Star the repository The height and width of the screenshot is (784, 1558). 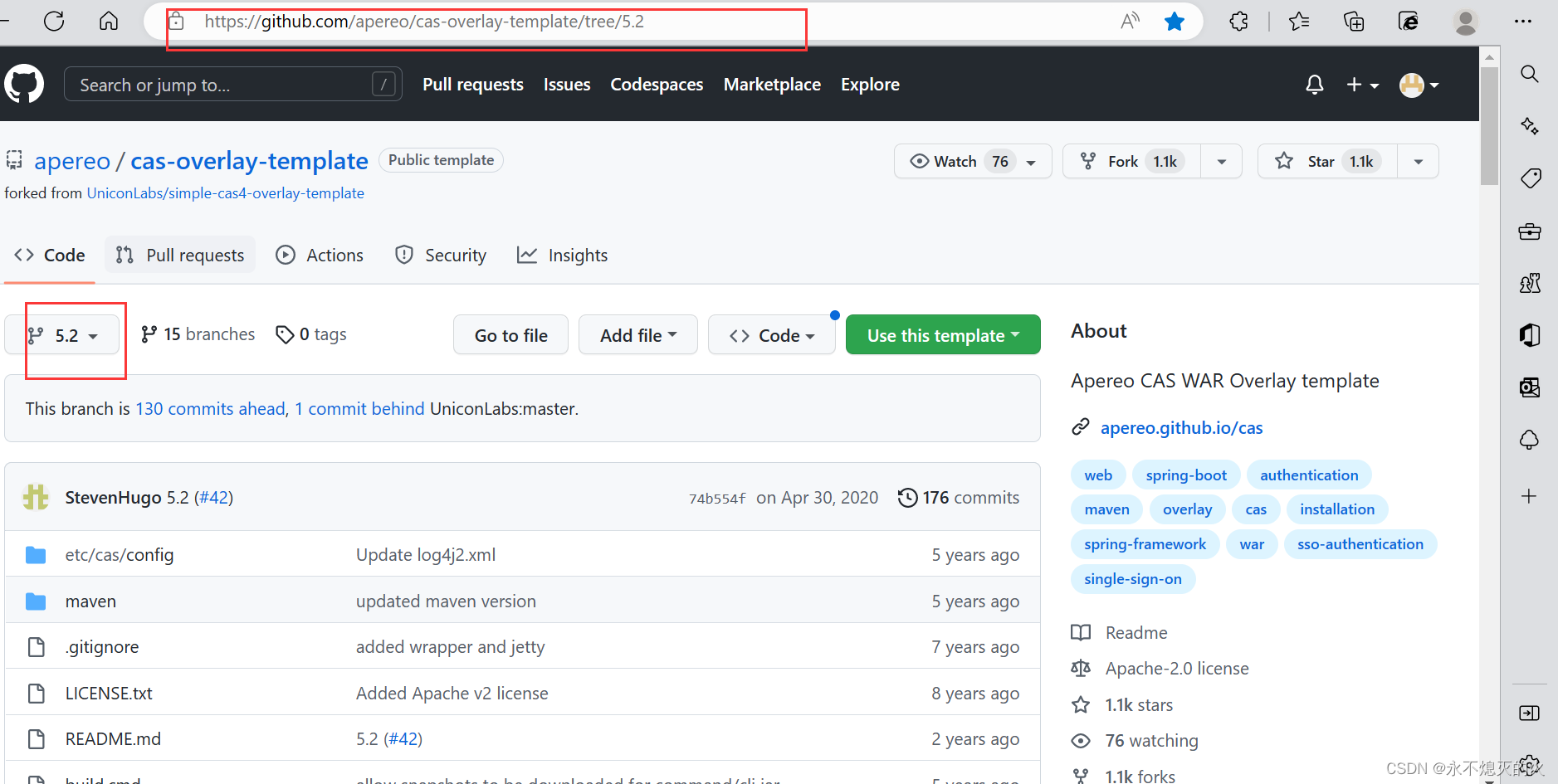coord(1328,161)
